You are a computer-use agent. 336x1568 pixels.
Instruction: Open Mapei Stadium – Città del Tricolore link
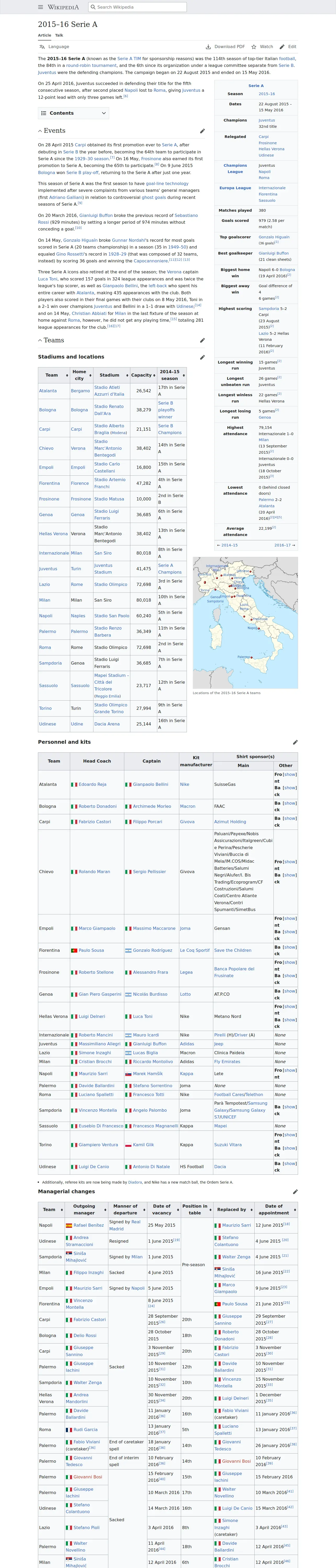click(111, 682)
